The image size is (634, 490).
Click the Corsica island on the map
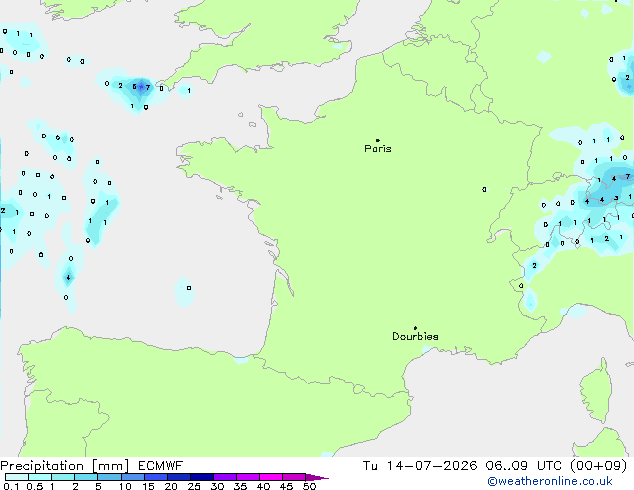596,390
